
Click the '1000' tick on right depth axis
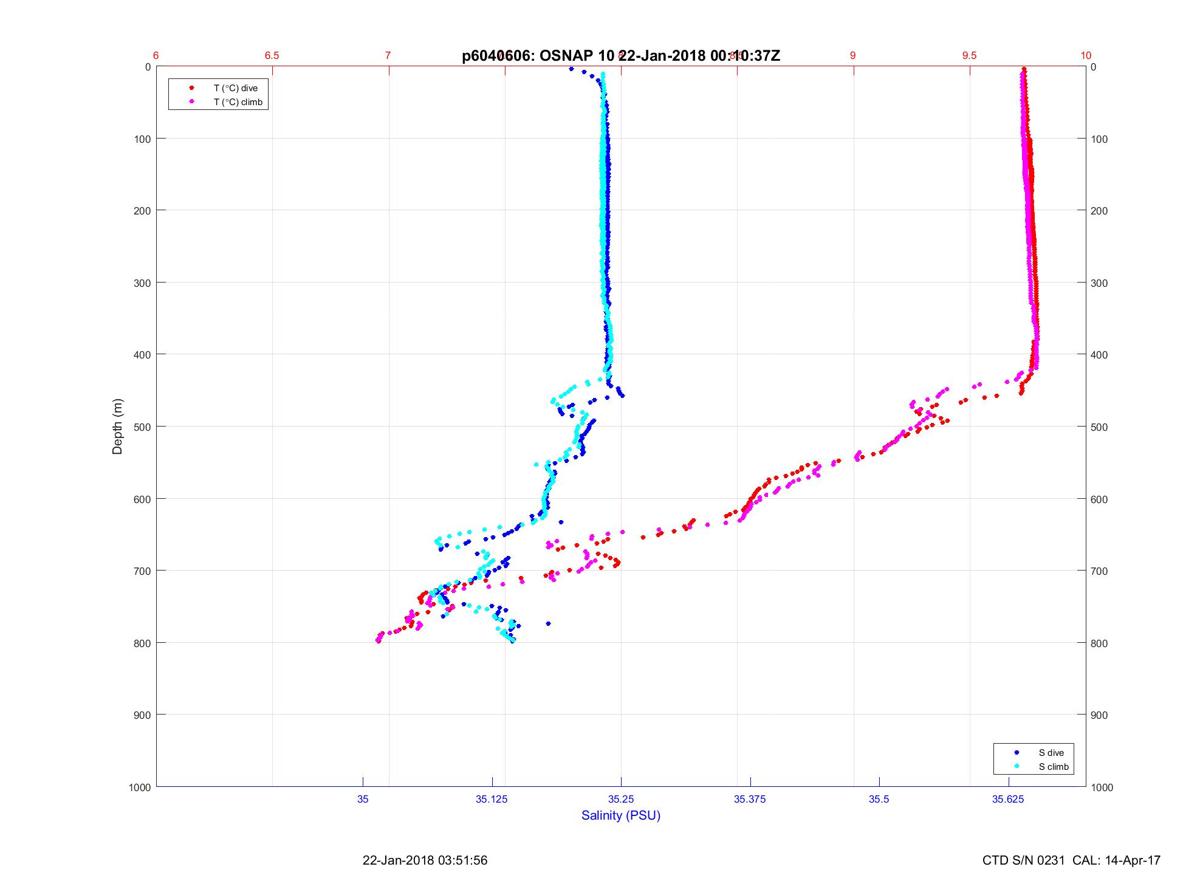point(1104,788)
